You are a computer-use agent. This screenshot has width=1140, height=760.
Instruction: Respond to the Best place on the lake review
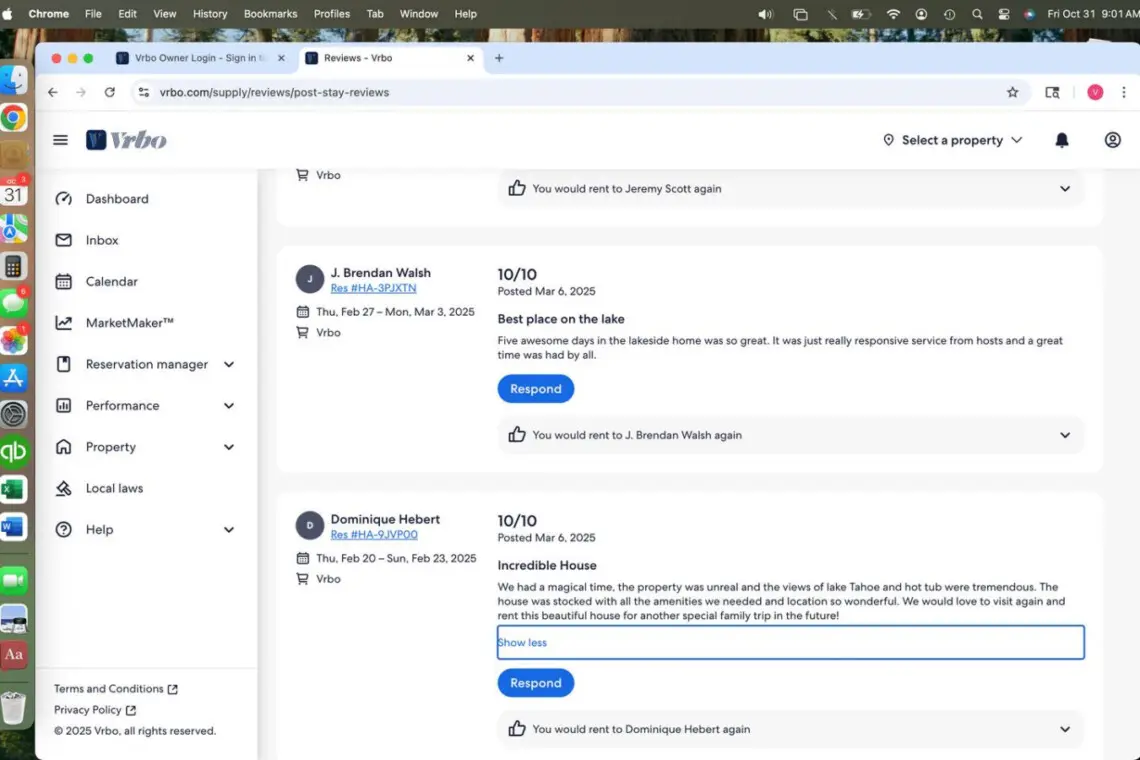click(x=535, y=389)
